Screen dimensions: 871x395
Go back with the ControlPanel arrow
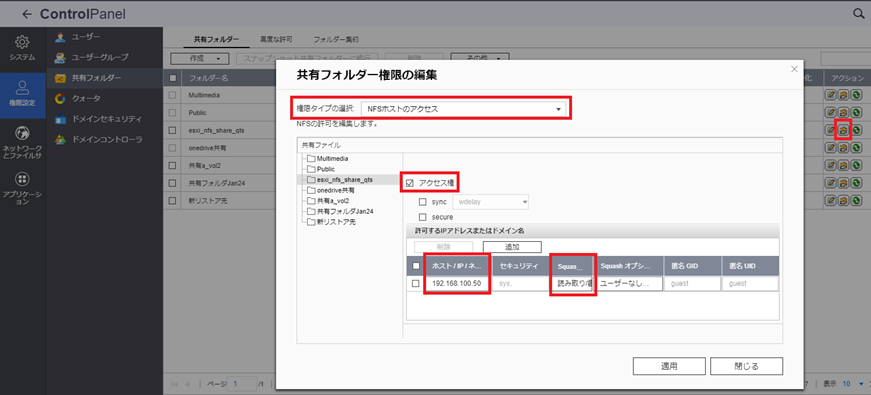[x=27, y=14]
